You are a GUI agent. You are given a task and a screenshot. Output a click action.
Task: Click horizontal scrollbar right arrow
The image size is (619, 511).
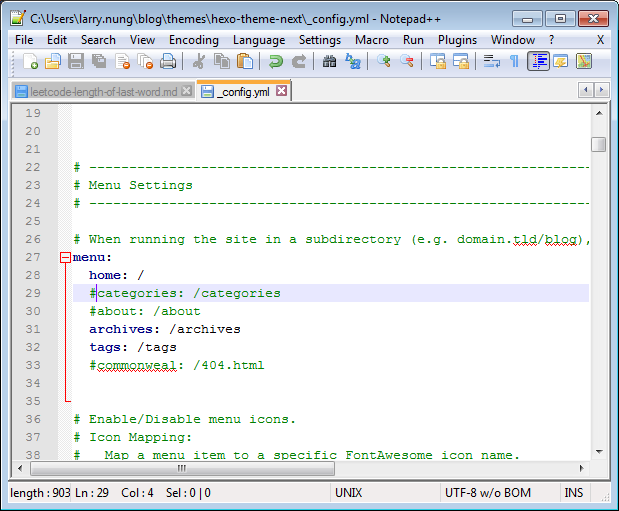coord(581,468)
